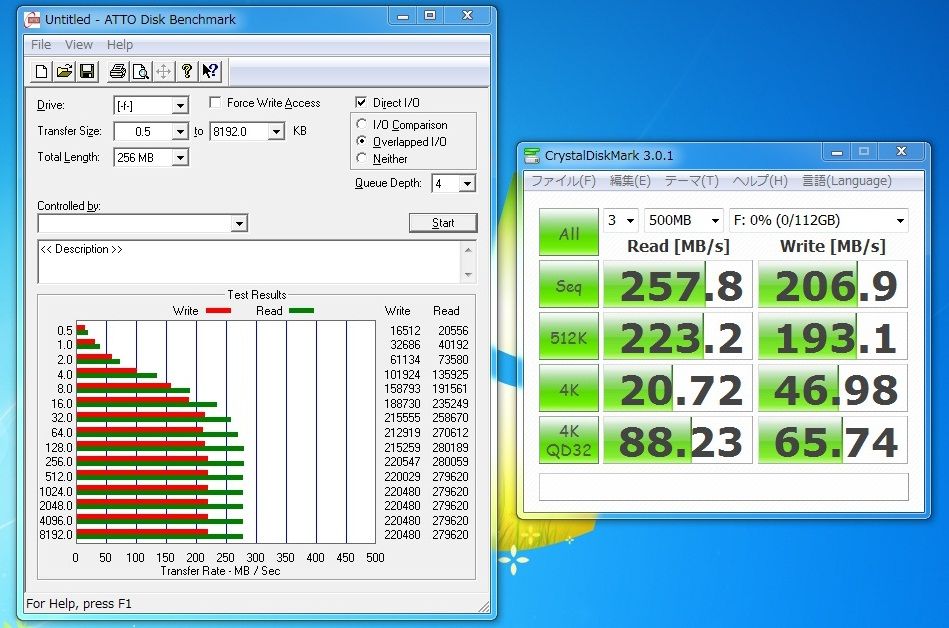Open the Transfer Size start dropdown 0.5
Image resolution: width=949 pixels, height=628 pixels.
click(x=180, y=131)
